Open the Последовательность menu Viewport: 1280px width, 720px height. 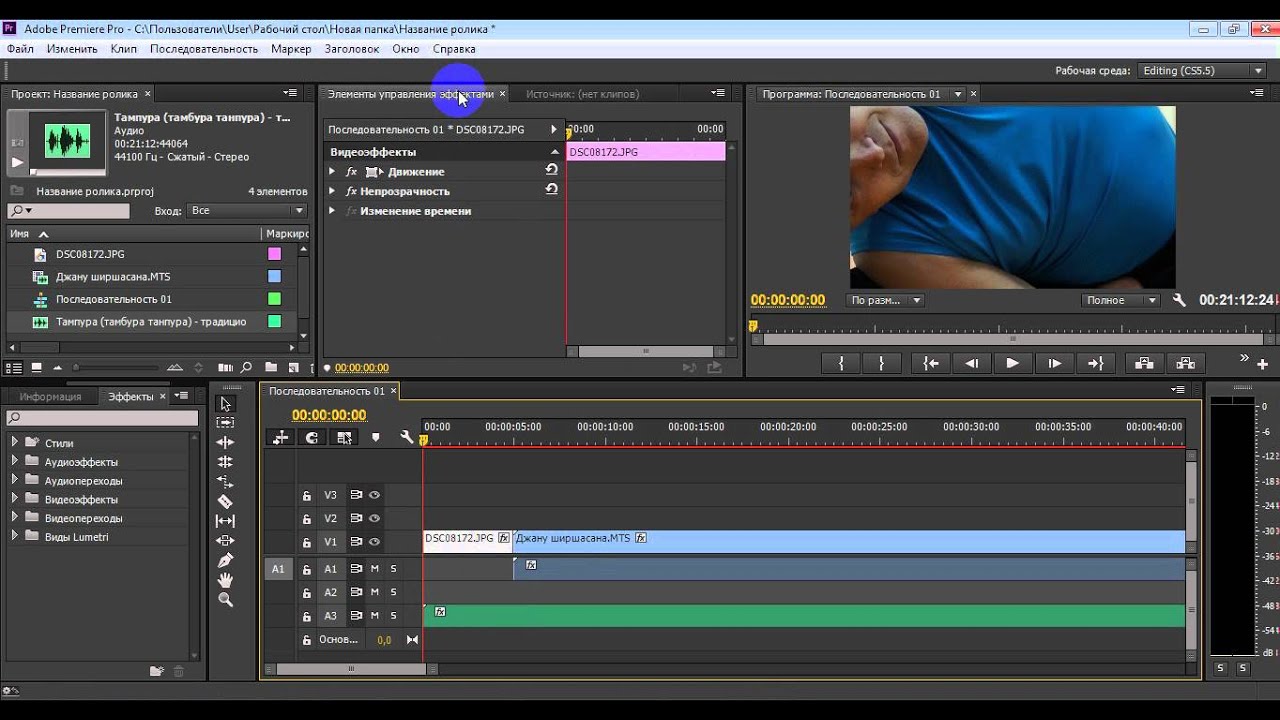tap(204, 48)
